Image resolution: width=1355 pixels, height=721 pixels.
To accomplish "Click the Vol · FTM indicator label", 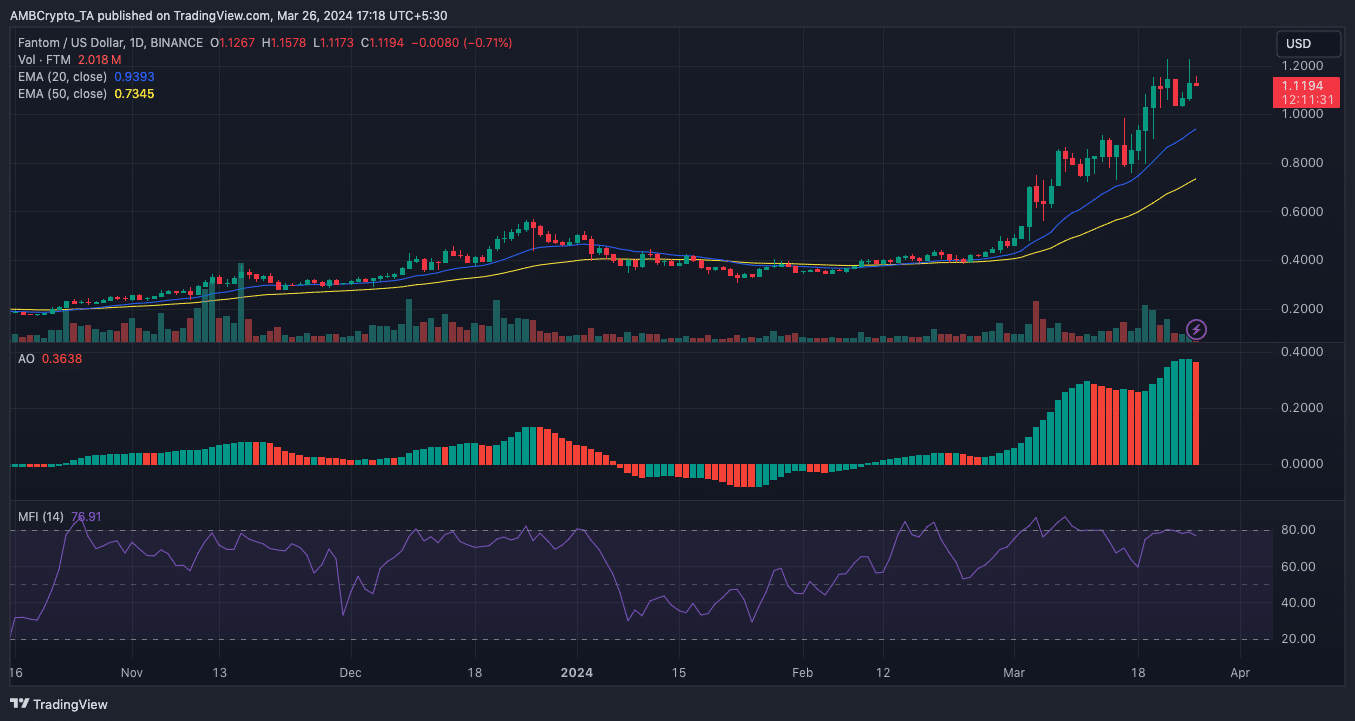I will point(44,60).
